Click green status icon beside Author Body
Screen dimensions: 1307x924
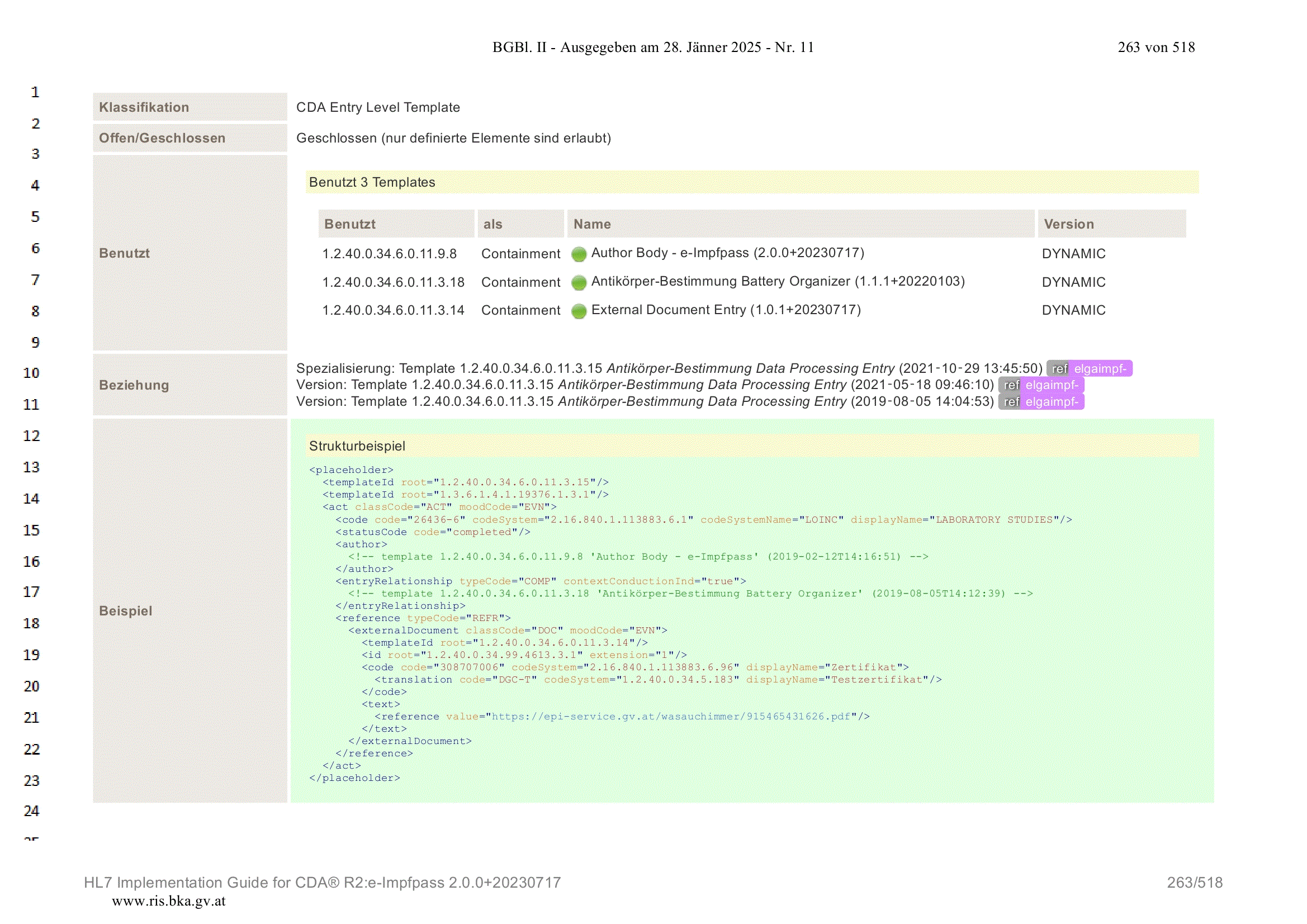click(x=579, y=254)
